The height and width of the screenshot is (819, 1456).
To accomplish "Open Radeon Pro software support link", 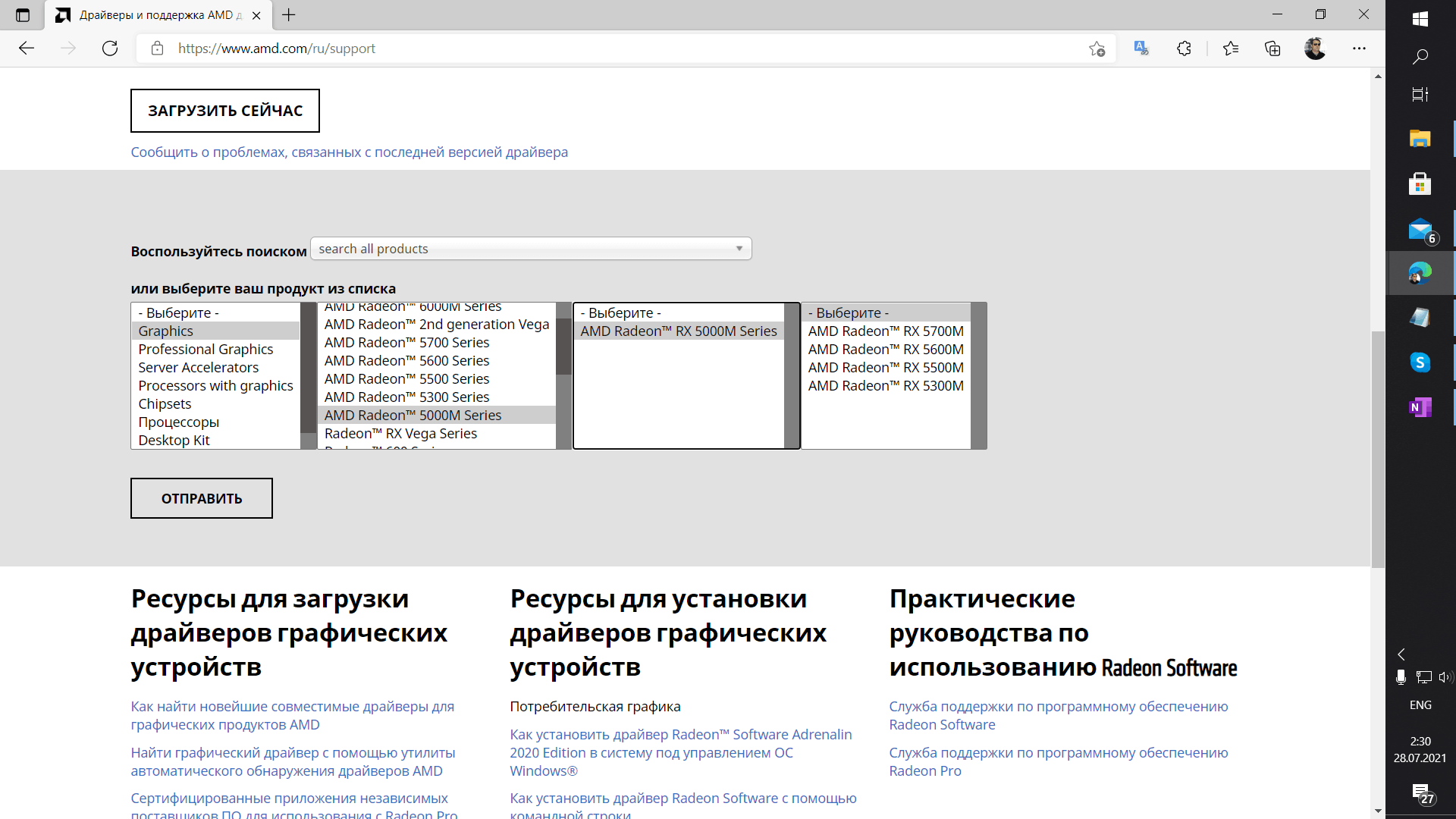I will pyautogui.click(x=1059, y=761).
